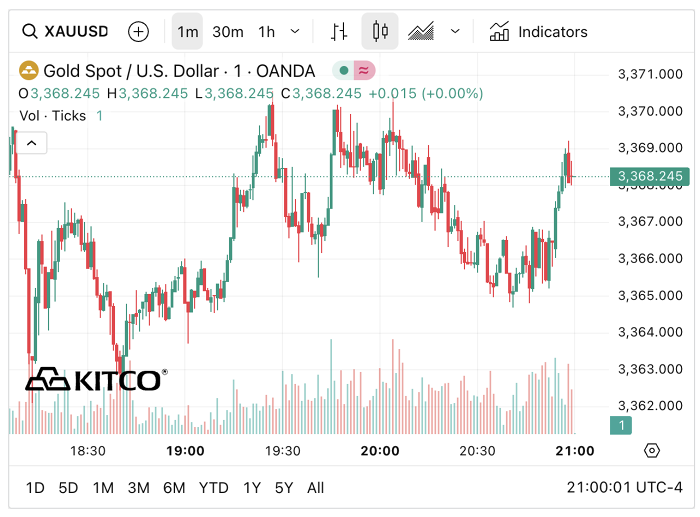This screenshot has width=700, height=517.
Task: Select the bars chart style icon
Action: 339,32
